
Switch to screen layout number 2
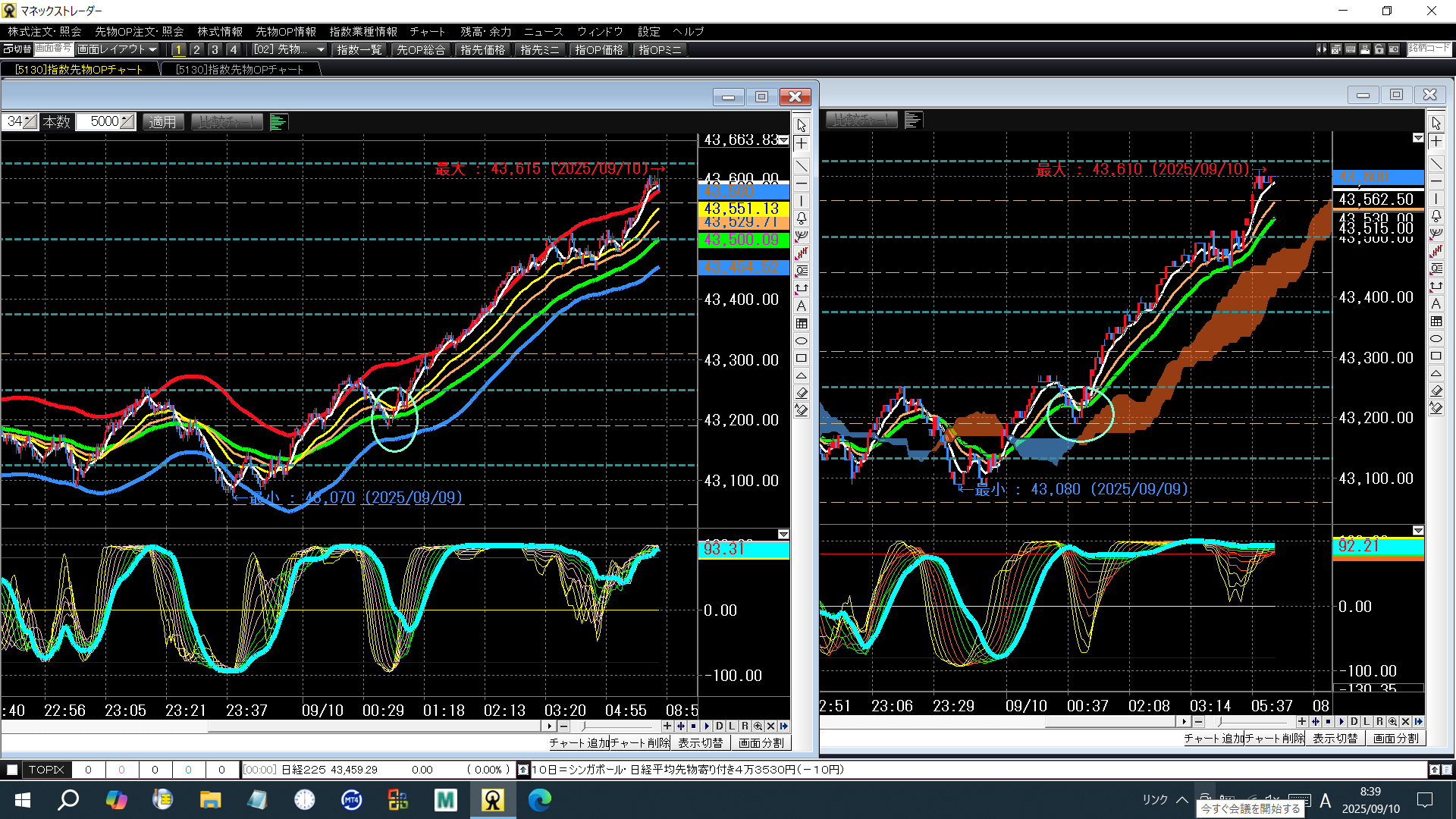click(x=196, y=49)
